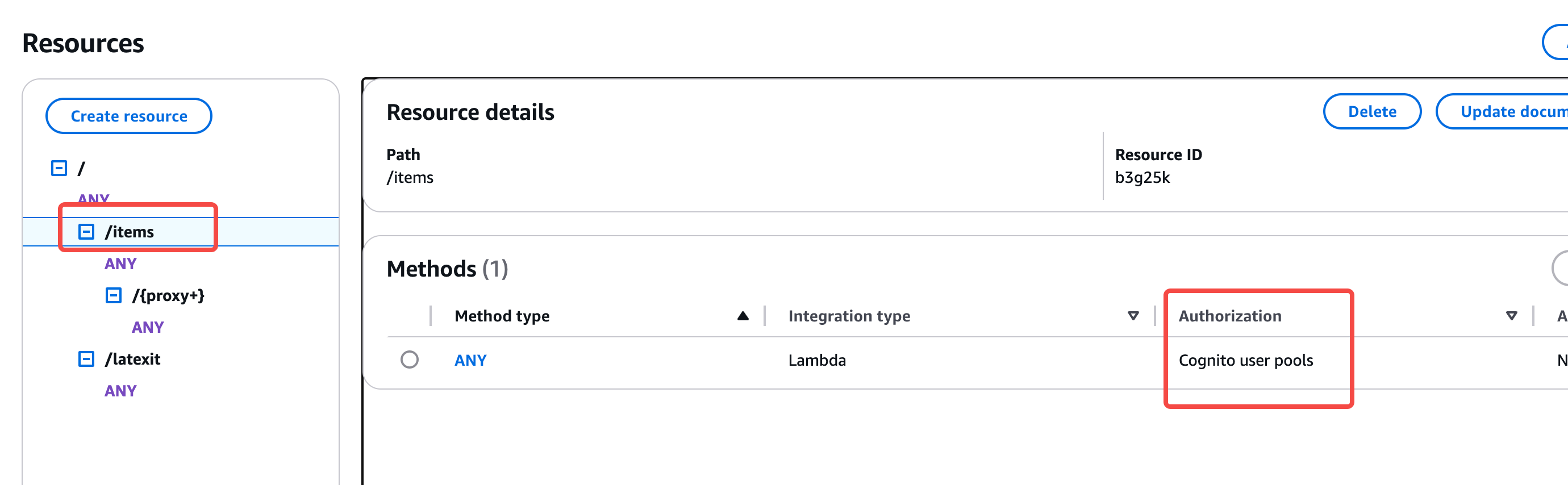Click the minus icon beside /items
Screen dimensions: 1568x485
pos(86,232)
